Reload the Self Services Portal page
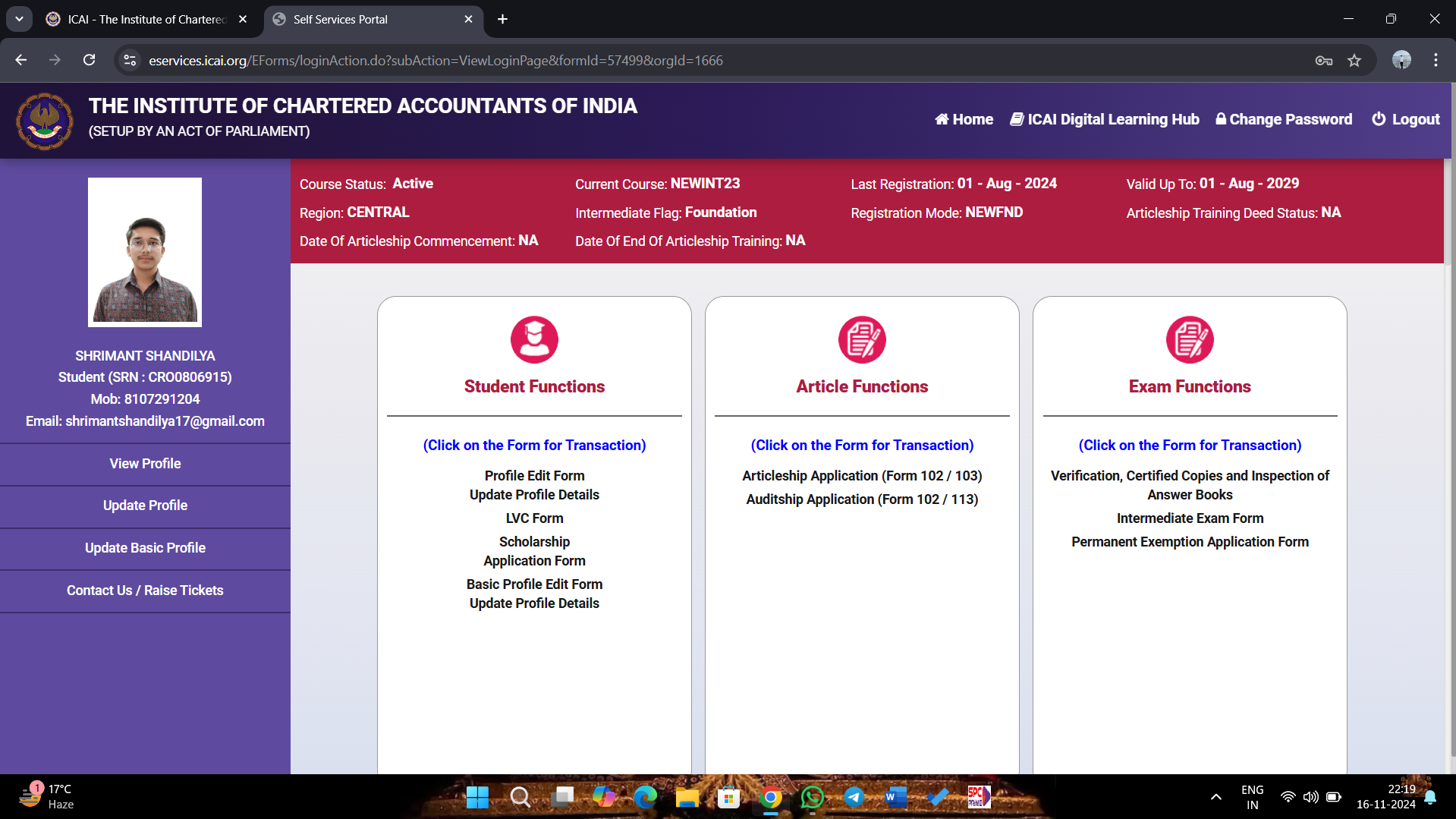This screenshot has height=819, width=1456. point(89,61)
